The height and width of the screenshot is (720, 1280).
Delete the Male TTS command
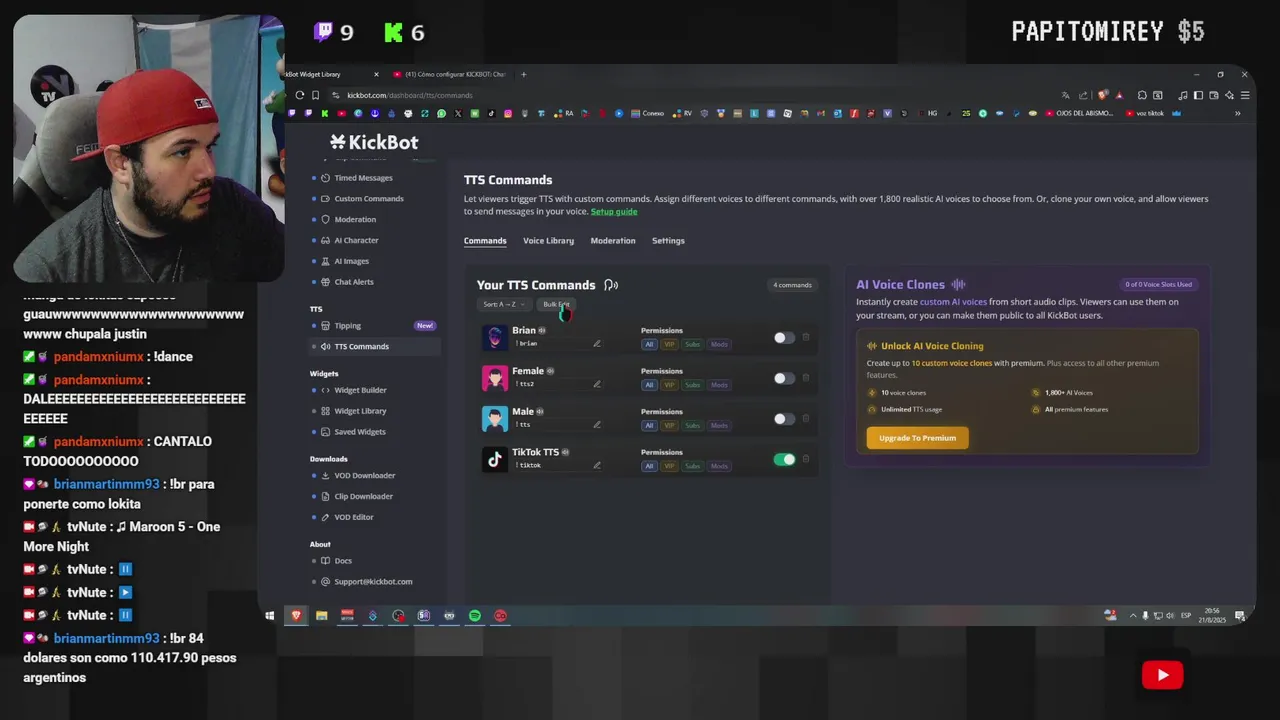[806, 419]
